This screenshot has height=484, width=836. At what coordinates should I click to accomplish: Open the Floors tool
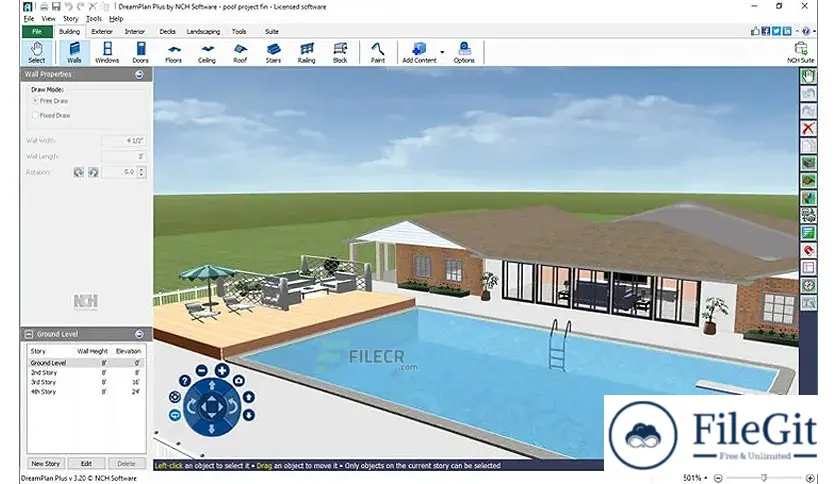[173, 53]
